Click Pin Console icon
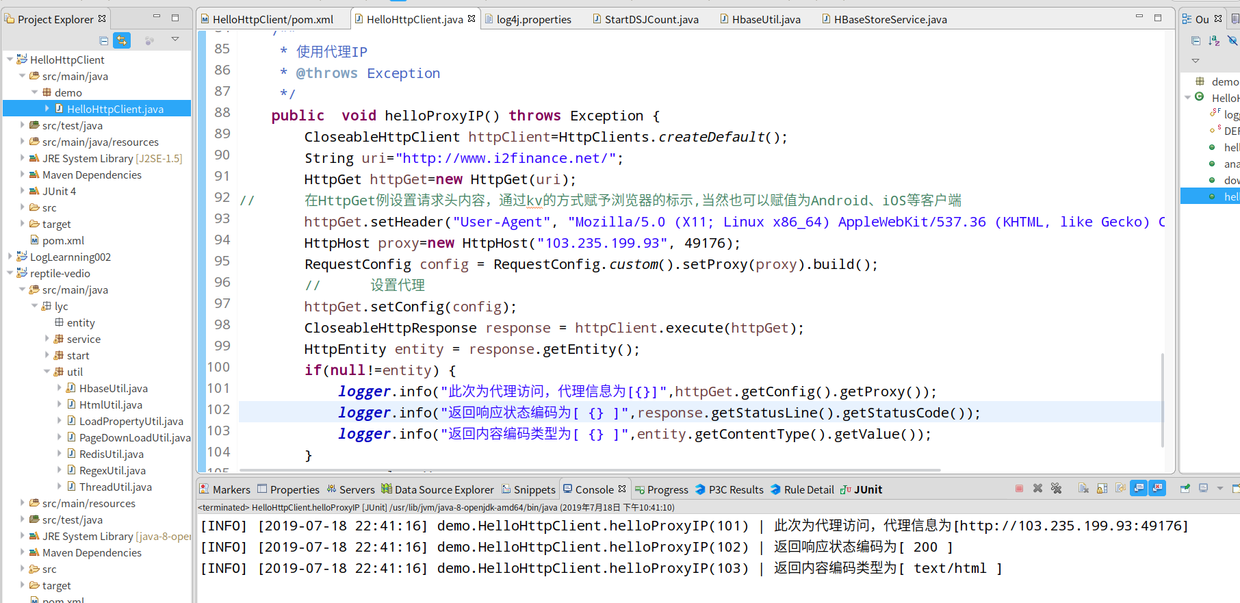Viewport: 1240px width, 603px height. coord(1185,488)
